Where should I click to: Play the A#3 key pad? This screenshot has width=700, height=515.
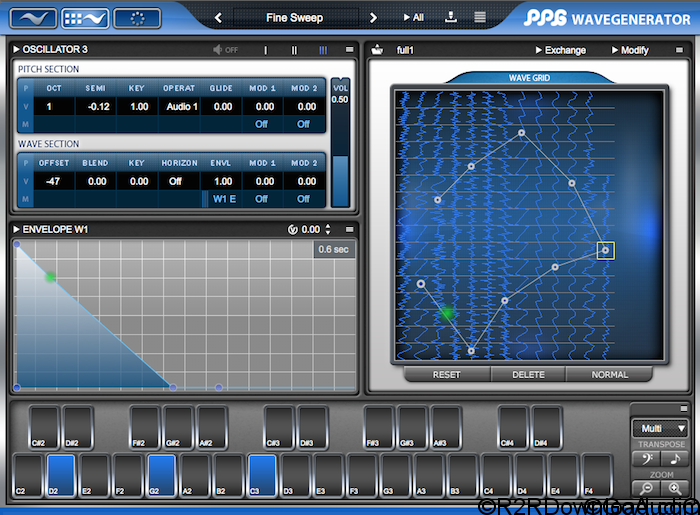click(446, 427)
